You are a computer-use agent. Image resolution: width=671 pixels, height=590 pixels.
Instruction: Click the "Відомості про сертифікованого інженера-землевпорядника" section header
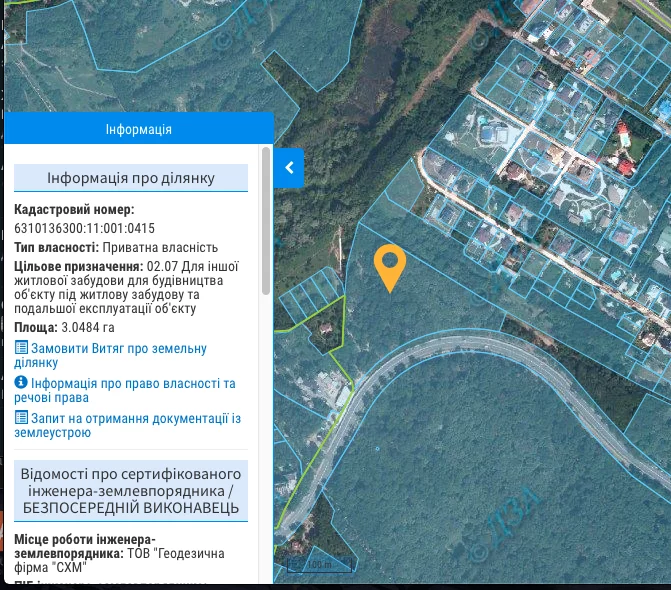coord(131,491)
